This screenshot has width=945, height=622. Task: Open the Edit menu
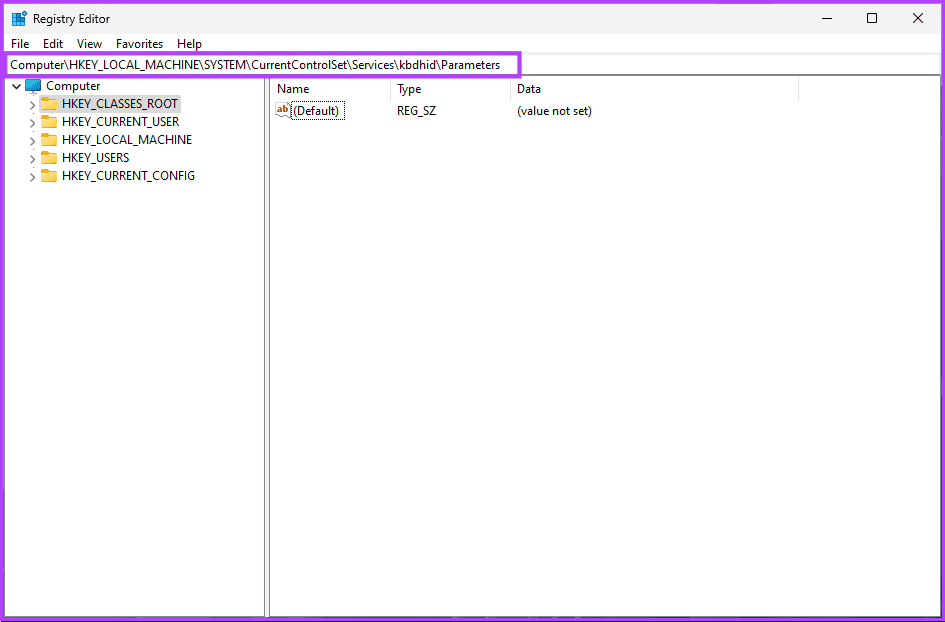(x=53, y=44)
